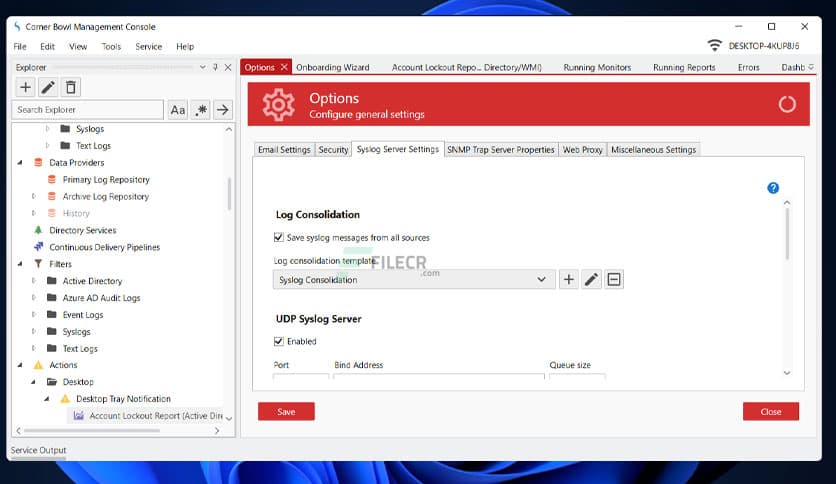
Task: Uncheck Save syslog messages from all sources
Action: point(278,237)
